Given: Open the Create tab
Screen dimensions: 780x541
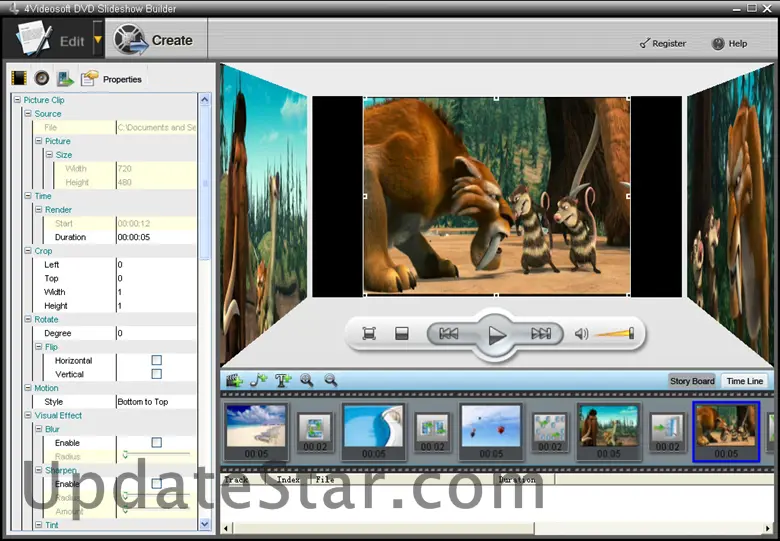Looking at the screenshot, I should point(153,41).
